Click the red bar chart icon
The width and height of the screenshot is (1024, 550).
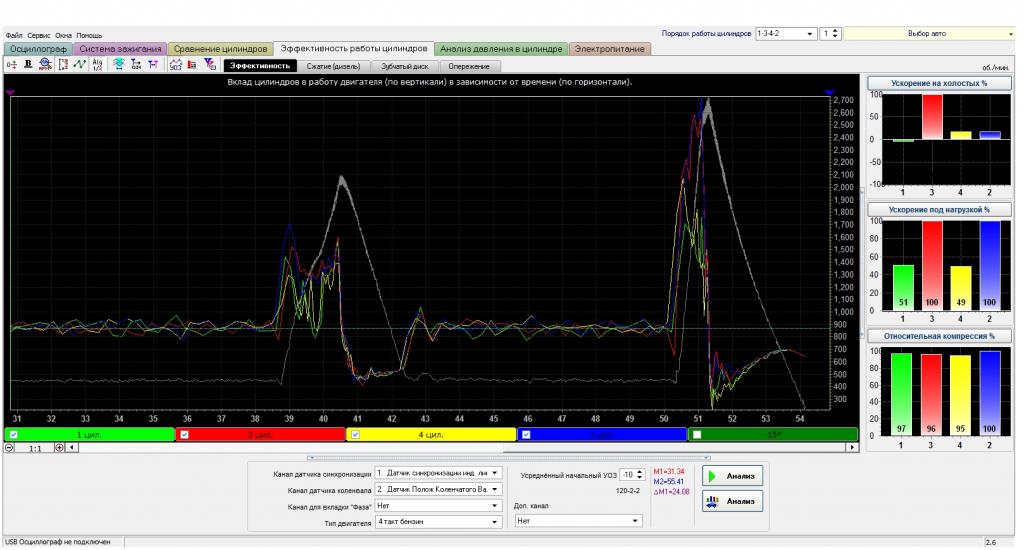192,65
